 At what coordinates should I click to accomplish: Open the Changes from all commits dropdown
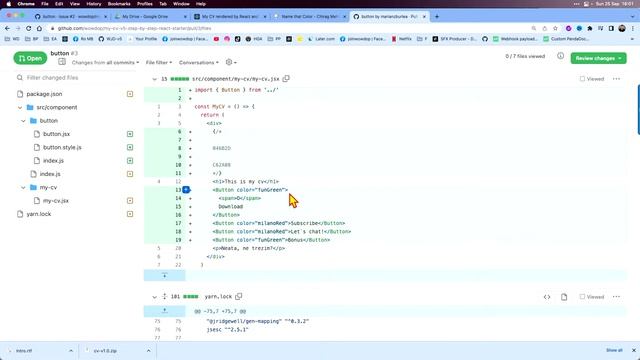[x=105, y=62]
